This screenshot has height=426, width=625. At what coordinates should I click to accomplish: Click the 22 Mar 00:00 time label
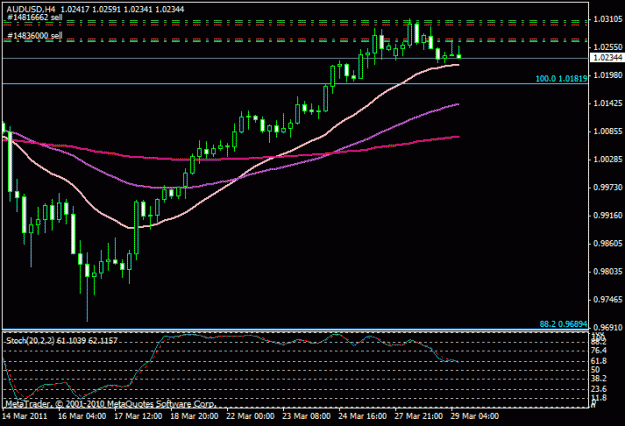(250, 416)
